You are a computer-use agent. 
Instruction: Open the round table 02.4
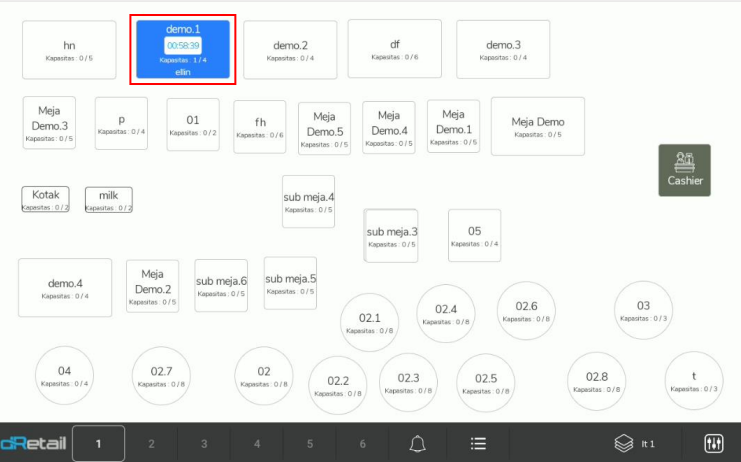(x=446, y=314)
